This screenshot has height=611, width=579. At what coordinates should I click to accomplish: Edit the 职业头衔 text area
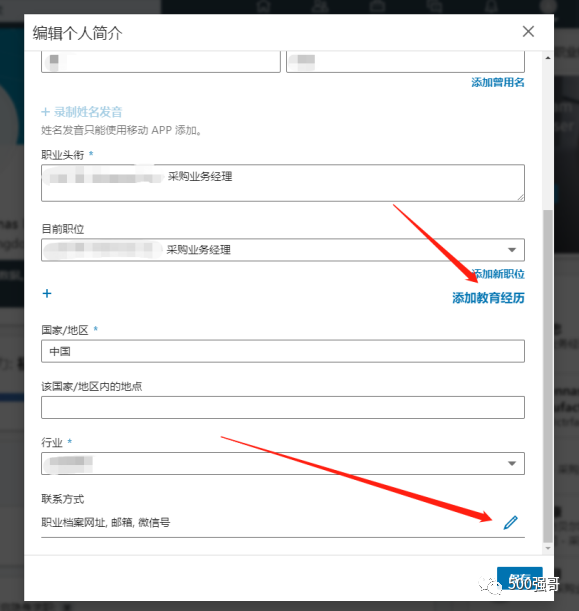283,183
